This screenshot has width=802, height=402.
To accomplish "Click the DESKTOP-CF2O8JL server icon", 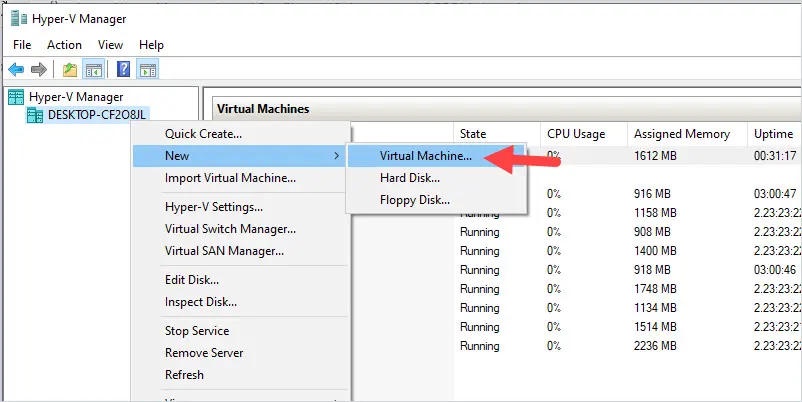I will [x=35, y=116].
